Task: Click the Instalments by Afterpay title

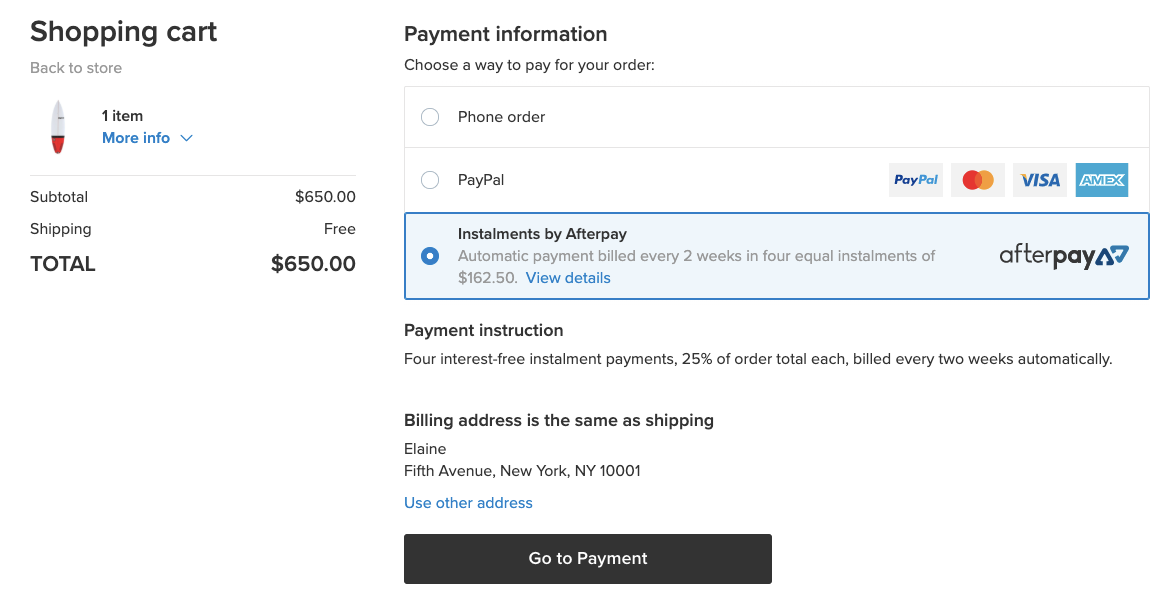Action: (542, 234)
